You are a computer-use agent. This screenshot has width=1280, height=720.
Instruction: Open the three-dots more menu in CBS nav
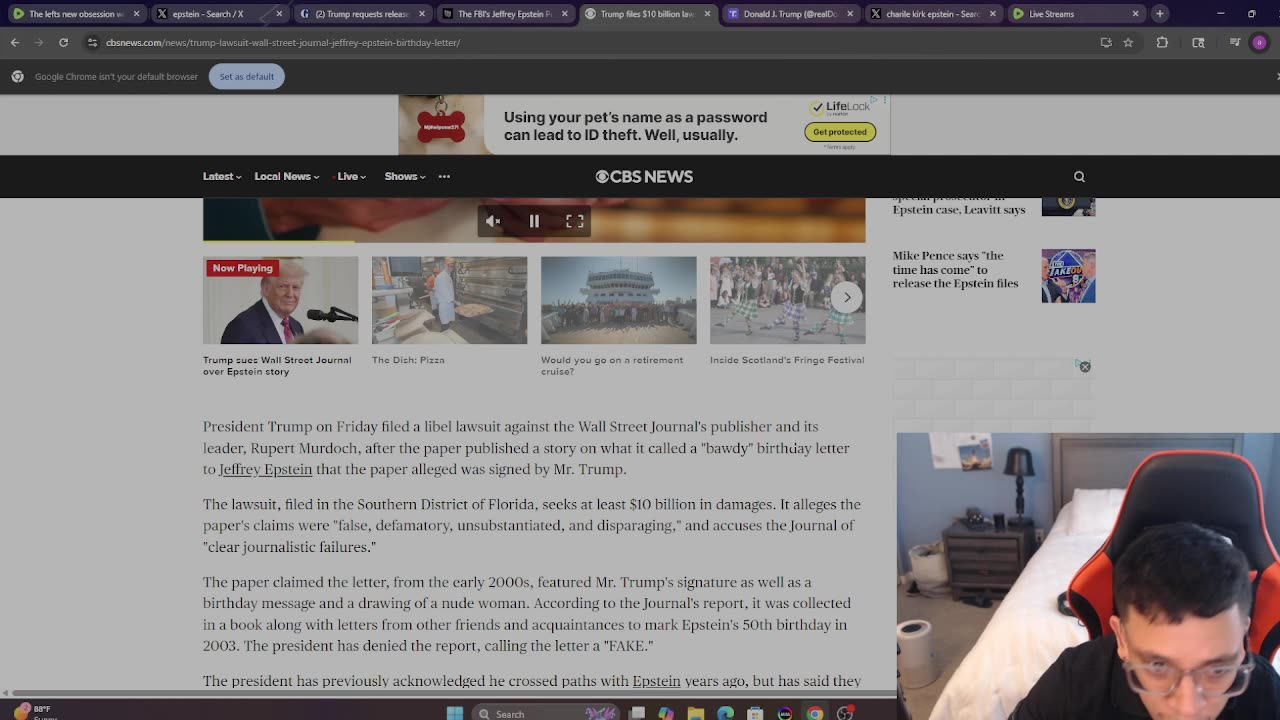pos(444,176)
